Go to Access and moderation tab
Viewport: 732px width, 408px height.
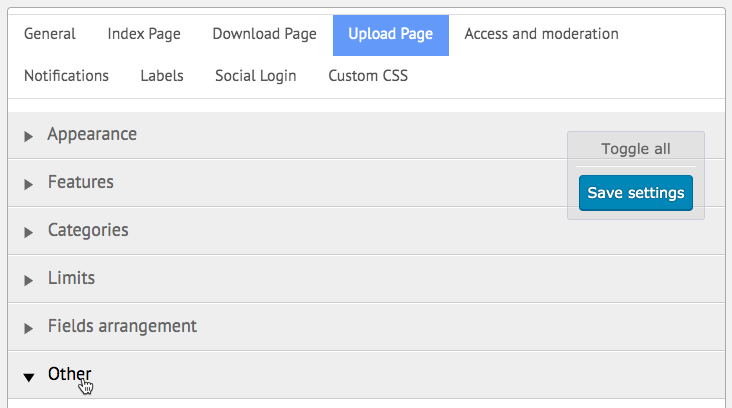[x=541, y=34]
